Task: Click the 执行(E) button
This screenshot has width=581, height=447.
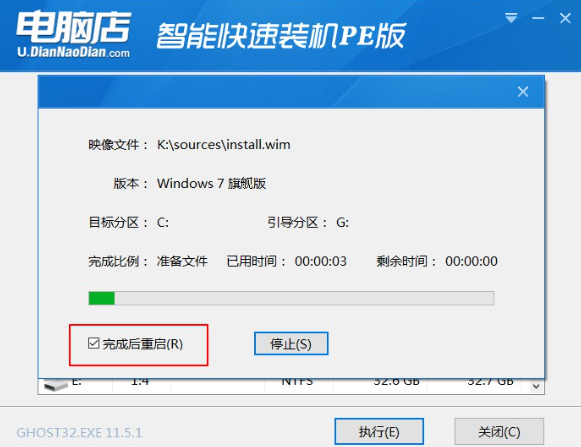Action: coord(379,431)
